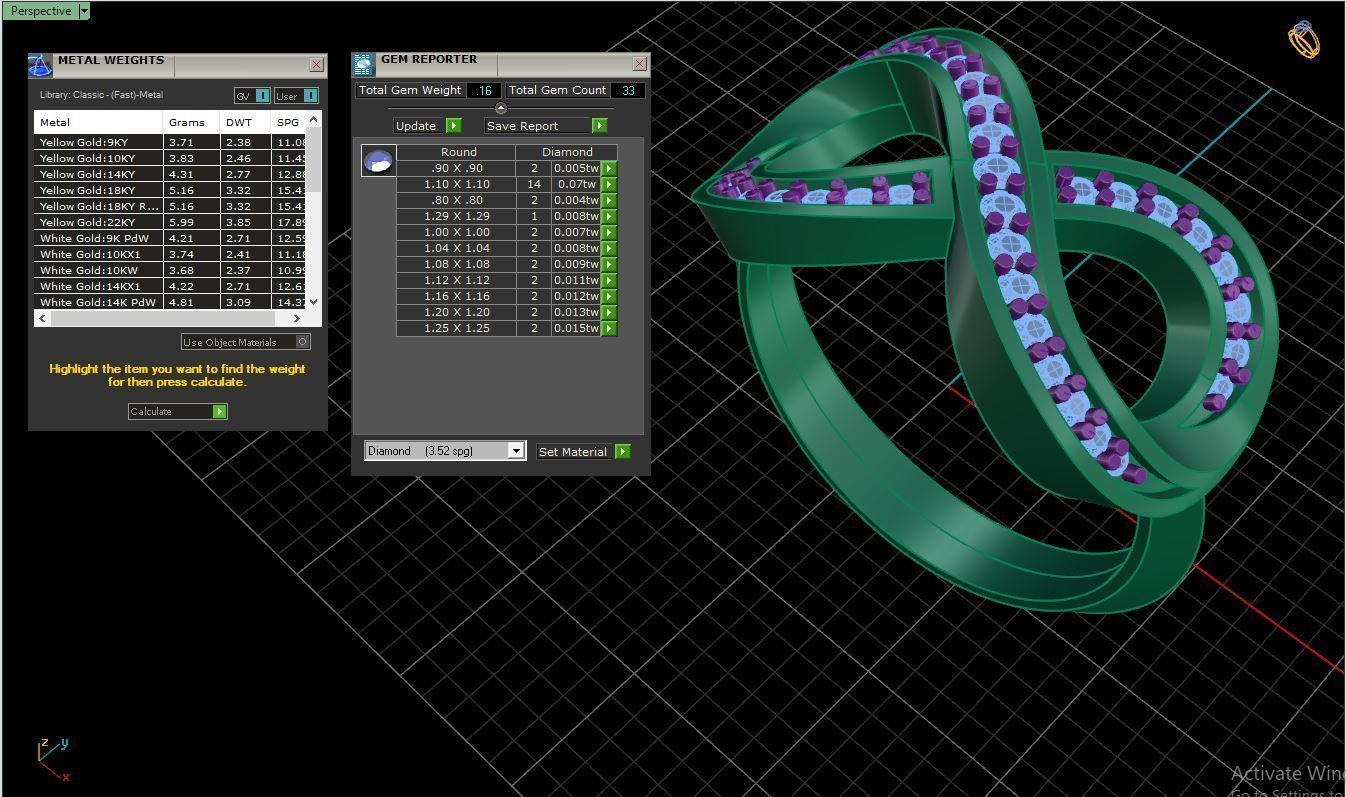
Task: Click the green Calculate arrow
Action: [220, 412]
